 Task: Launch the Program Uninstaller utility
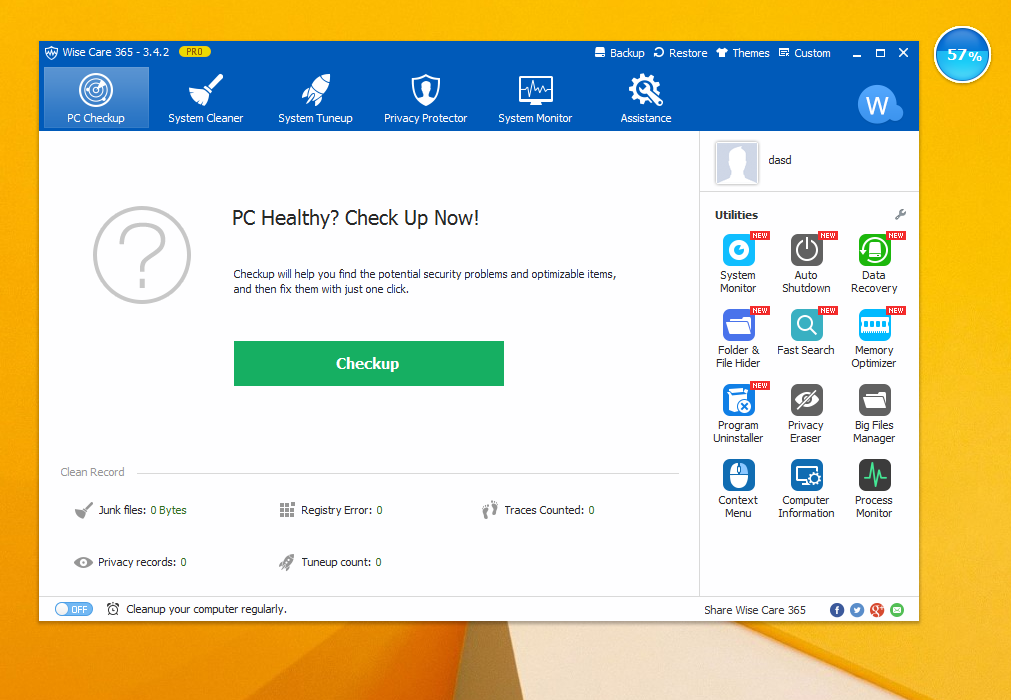pos(738,414)
